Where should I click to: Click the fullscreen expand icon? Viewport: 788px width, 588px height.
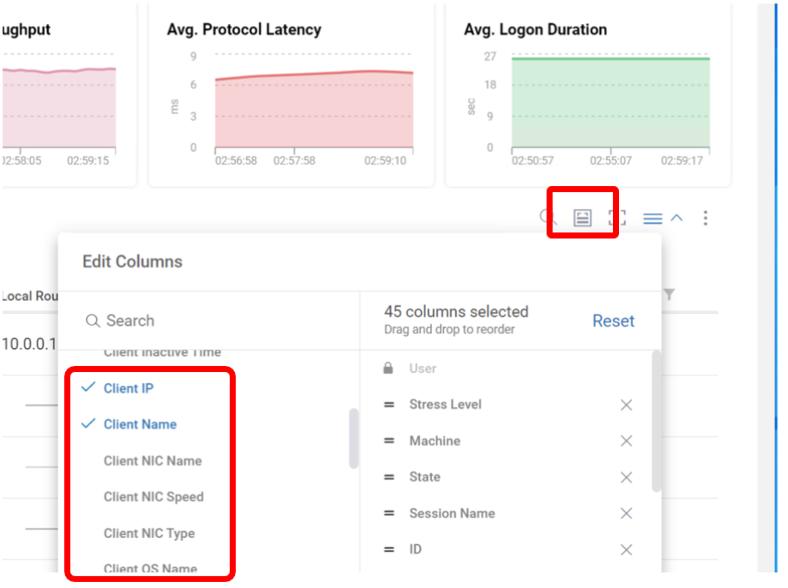pyautogui.click(x=617, y=218)
